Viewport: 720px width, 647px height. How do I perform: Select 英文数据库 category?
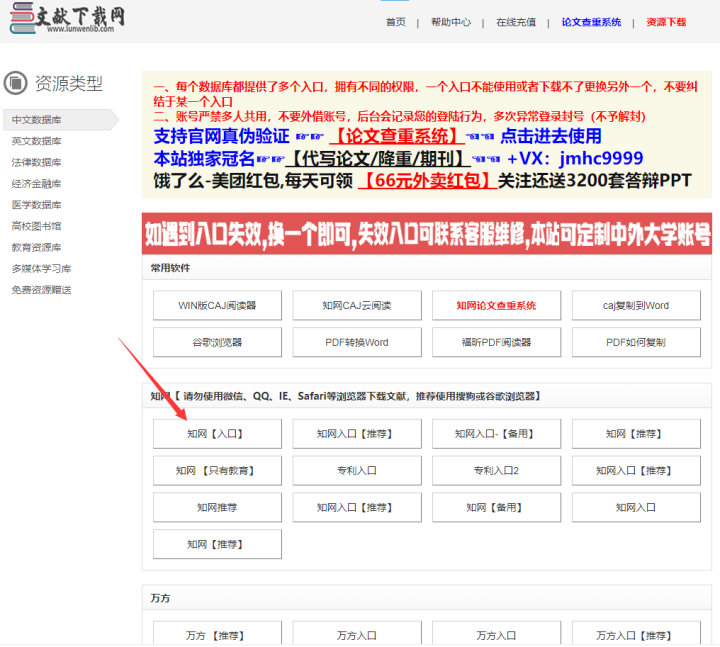click(37, 141)
